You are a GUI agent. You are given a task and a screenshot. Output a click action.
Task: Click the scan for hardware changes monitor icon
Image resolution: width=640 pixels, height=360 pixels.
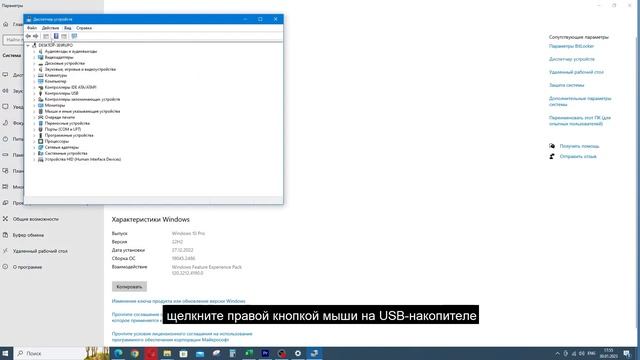point(74,36)
